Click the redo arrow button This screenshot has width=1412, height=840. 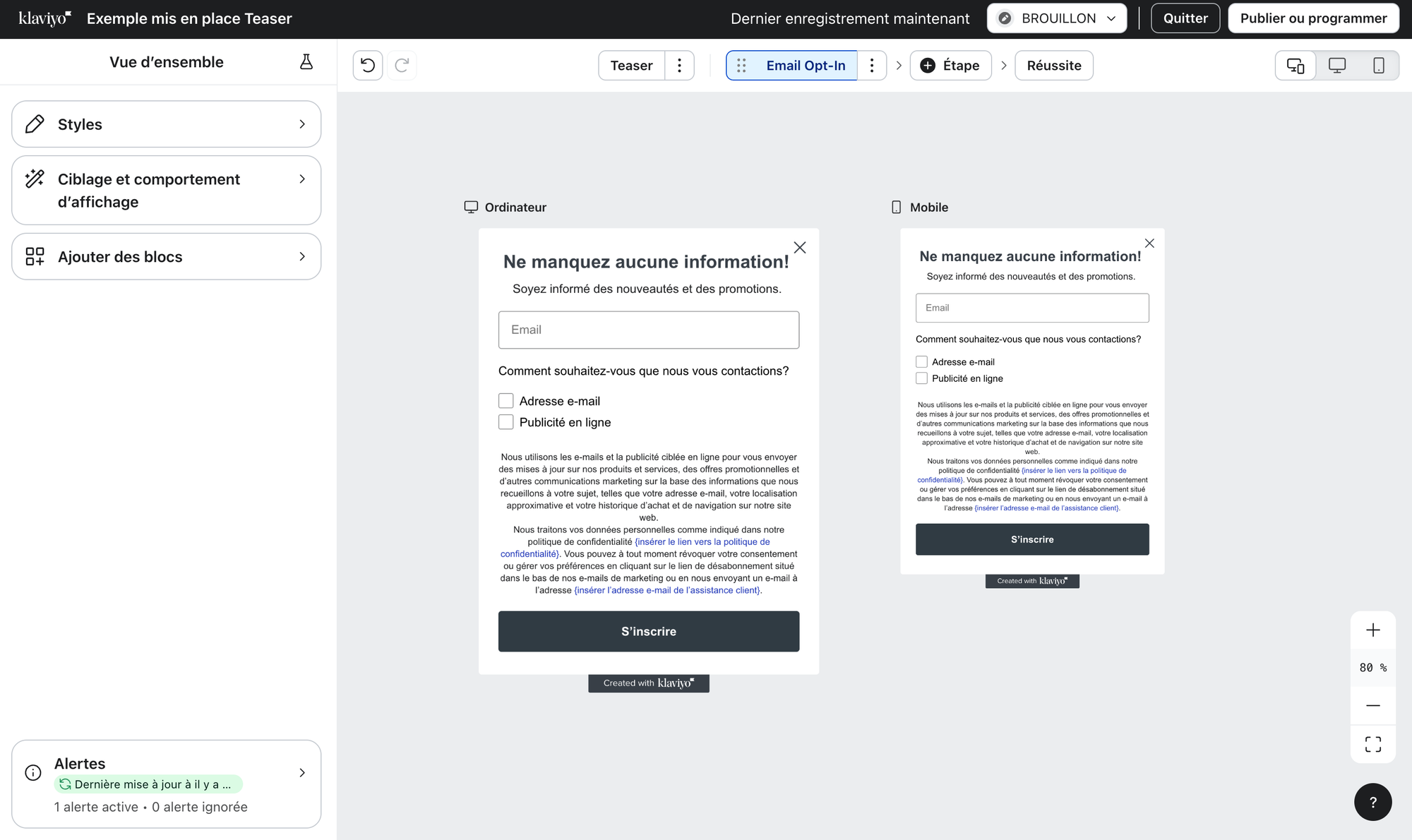tap(402, 66)
